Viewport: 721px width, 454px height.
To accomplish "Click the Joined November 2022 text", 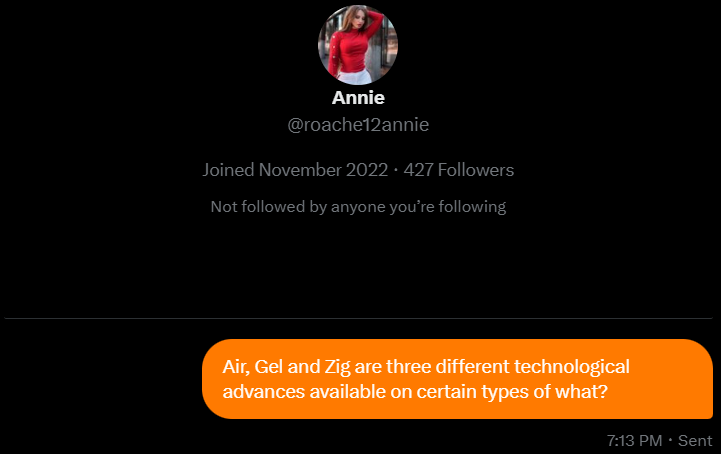I will (x=295, y=170).
